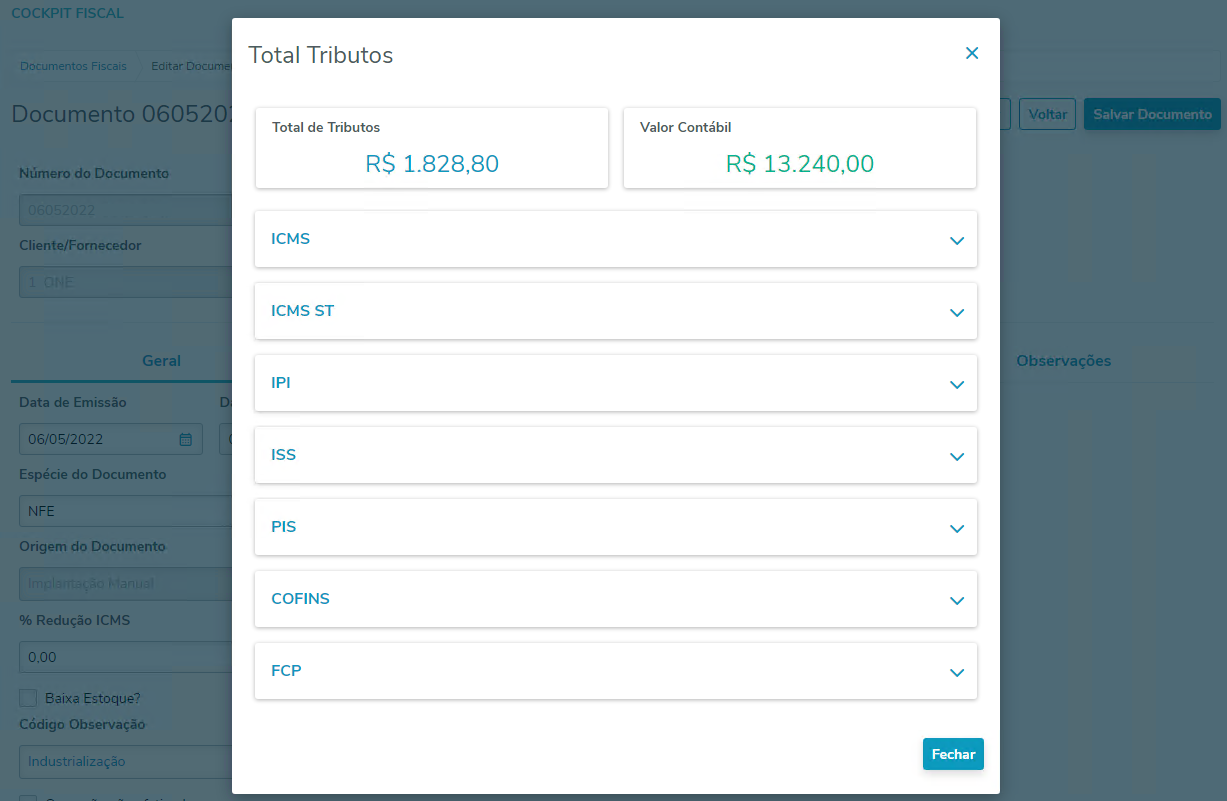1227x801 pixels.
Task: Click the Fechar button
Action: tap(952, 754)
